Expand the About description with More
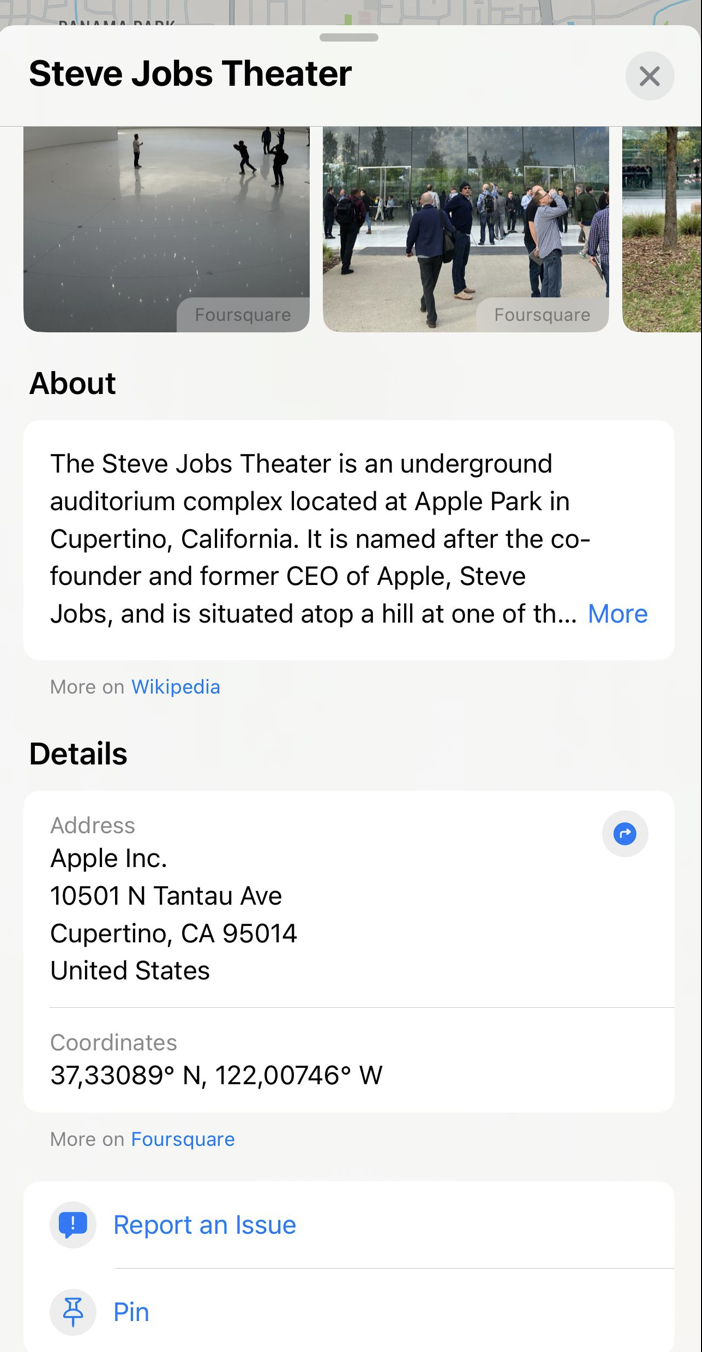702x1352 pixels. [x=617, y=614]
